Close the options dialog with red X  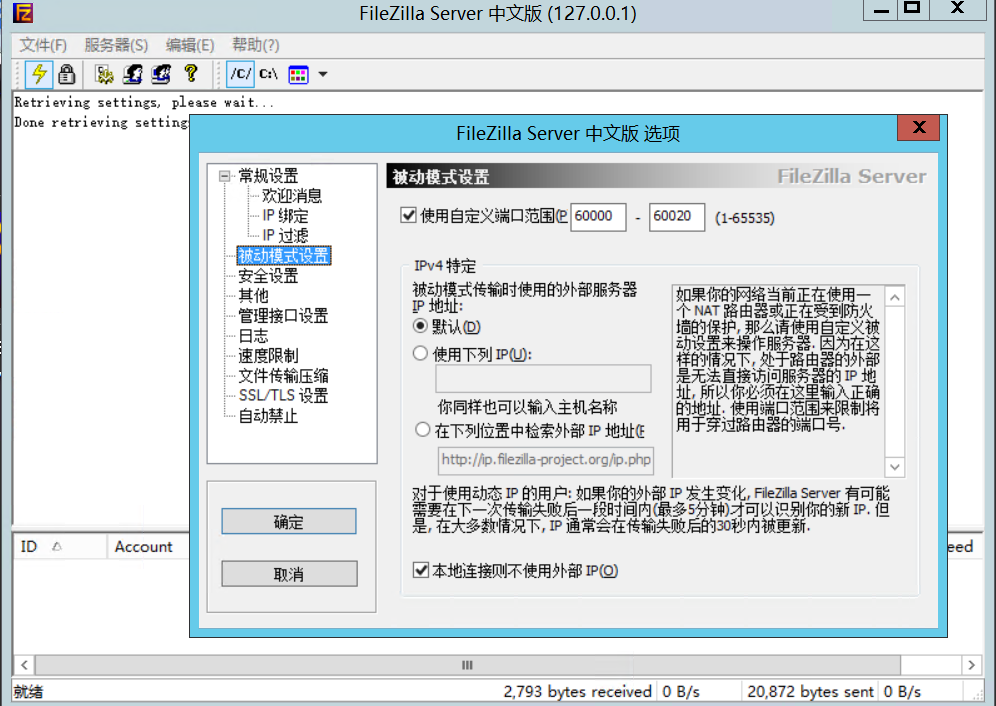(x=918, y=128)
